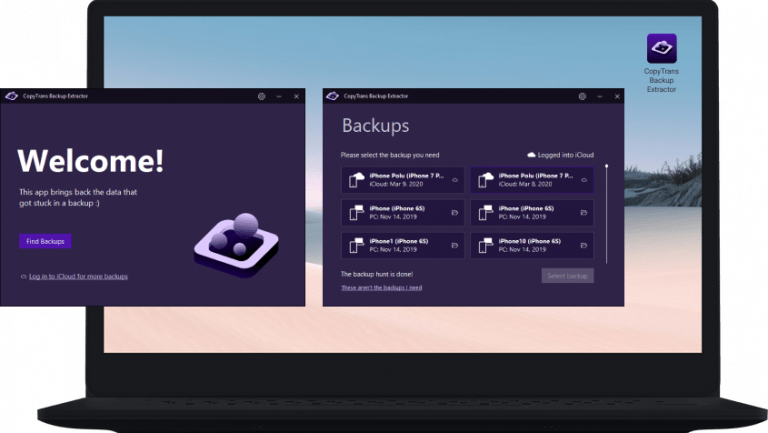Click Backups window 'CopyTrans Backup Extractor' title text
This screenshot has width=768, height=433.
[x=376, y=96]
